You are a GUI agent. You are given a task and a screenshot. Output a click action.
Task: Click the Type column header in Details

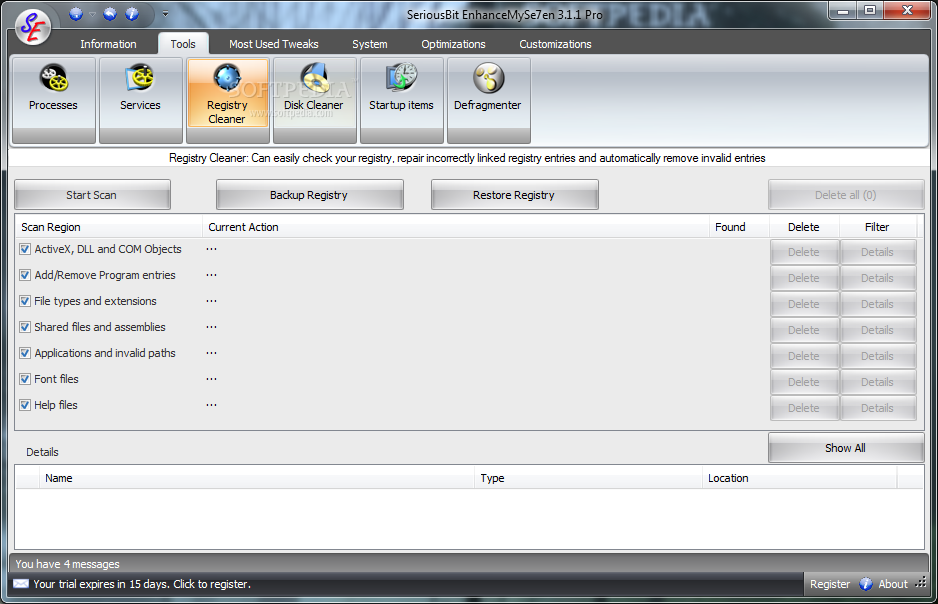(589, 478)
